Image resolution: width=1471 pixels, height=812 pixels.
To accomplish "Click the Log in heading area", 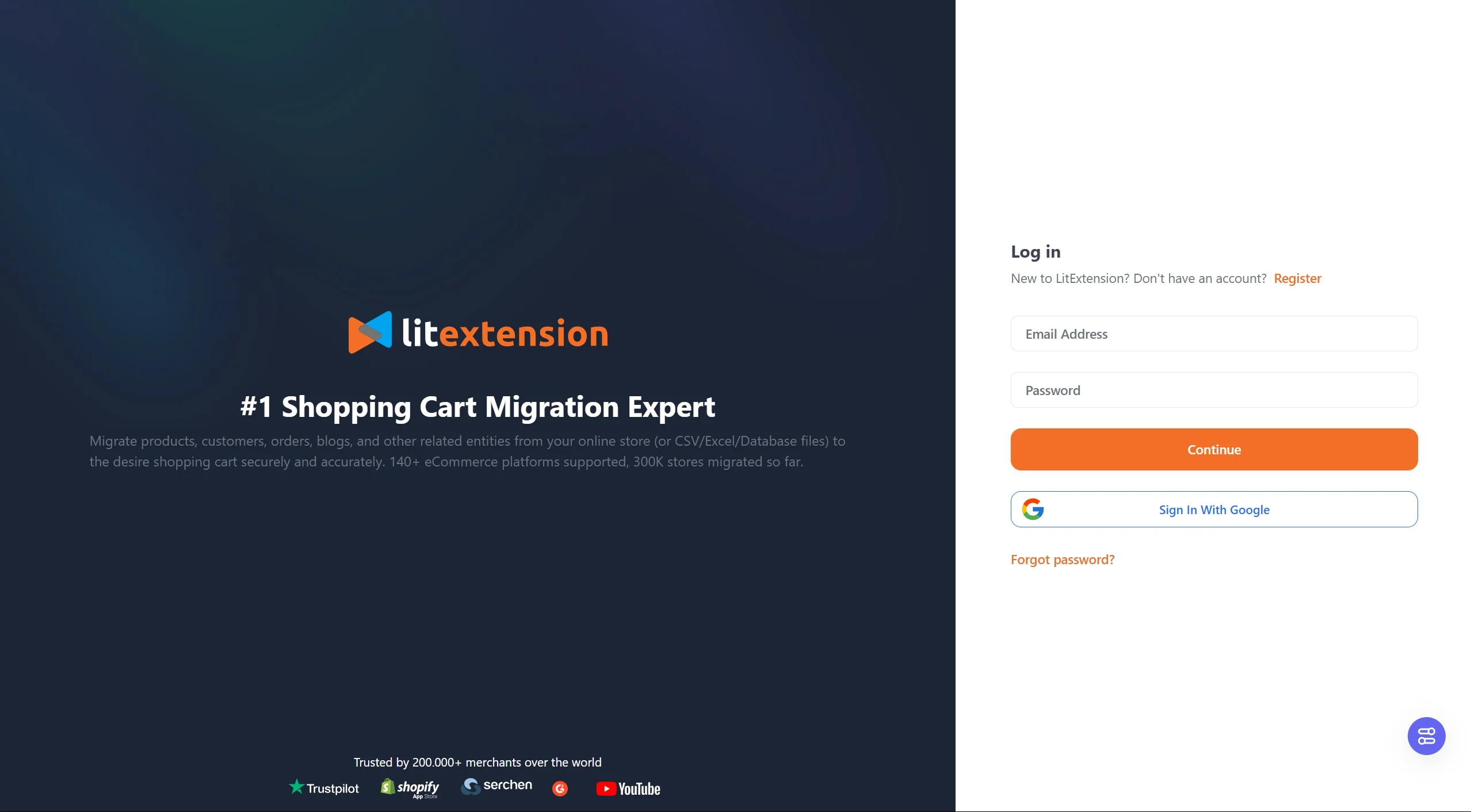I will click(1035, 250).
